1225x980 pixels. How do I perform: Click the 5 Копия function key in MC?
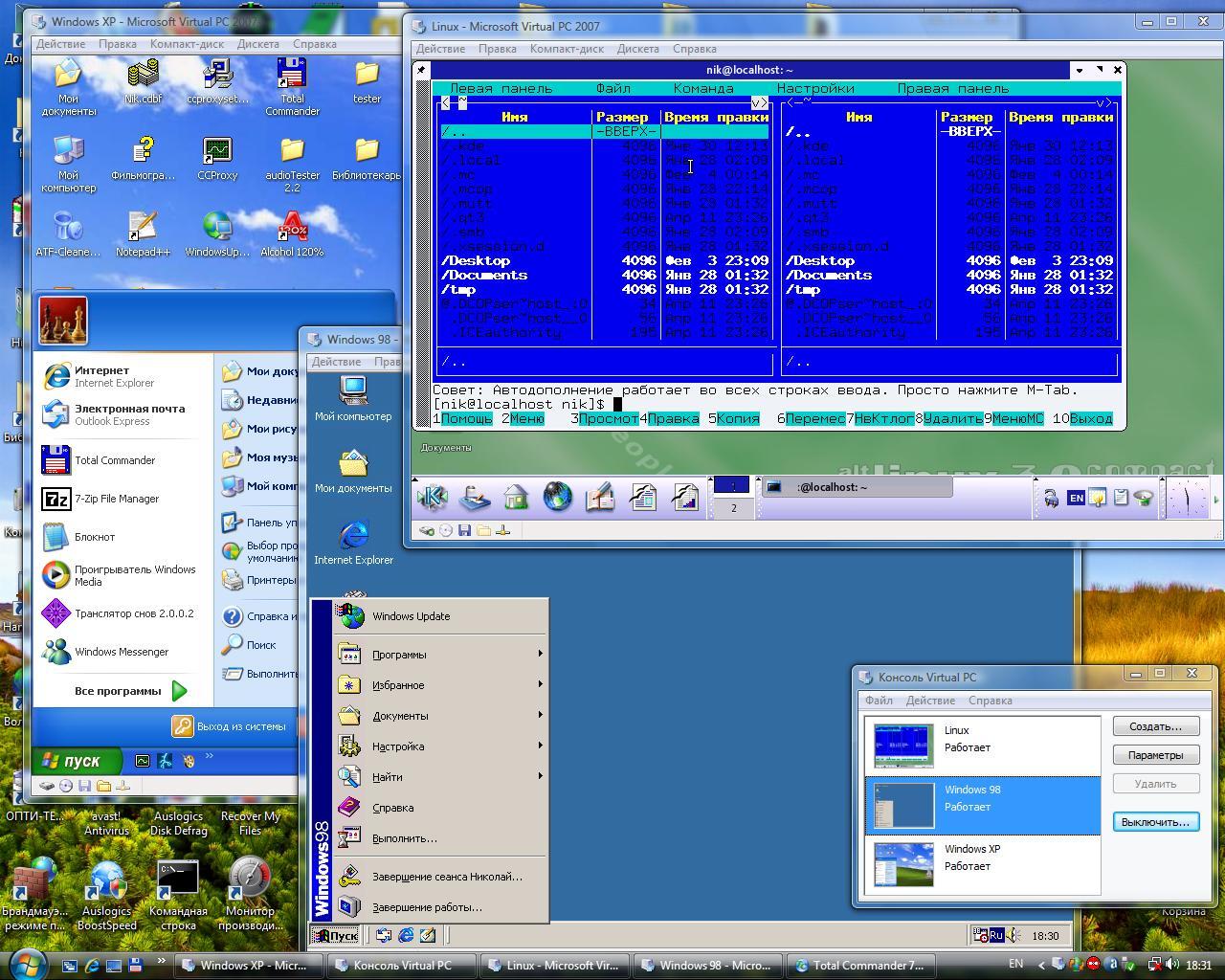point(733,418)
